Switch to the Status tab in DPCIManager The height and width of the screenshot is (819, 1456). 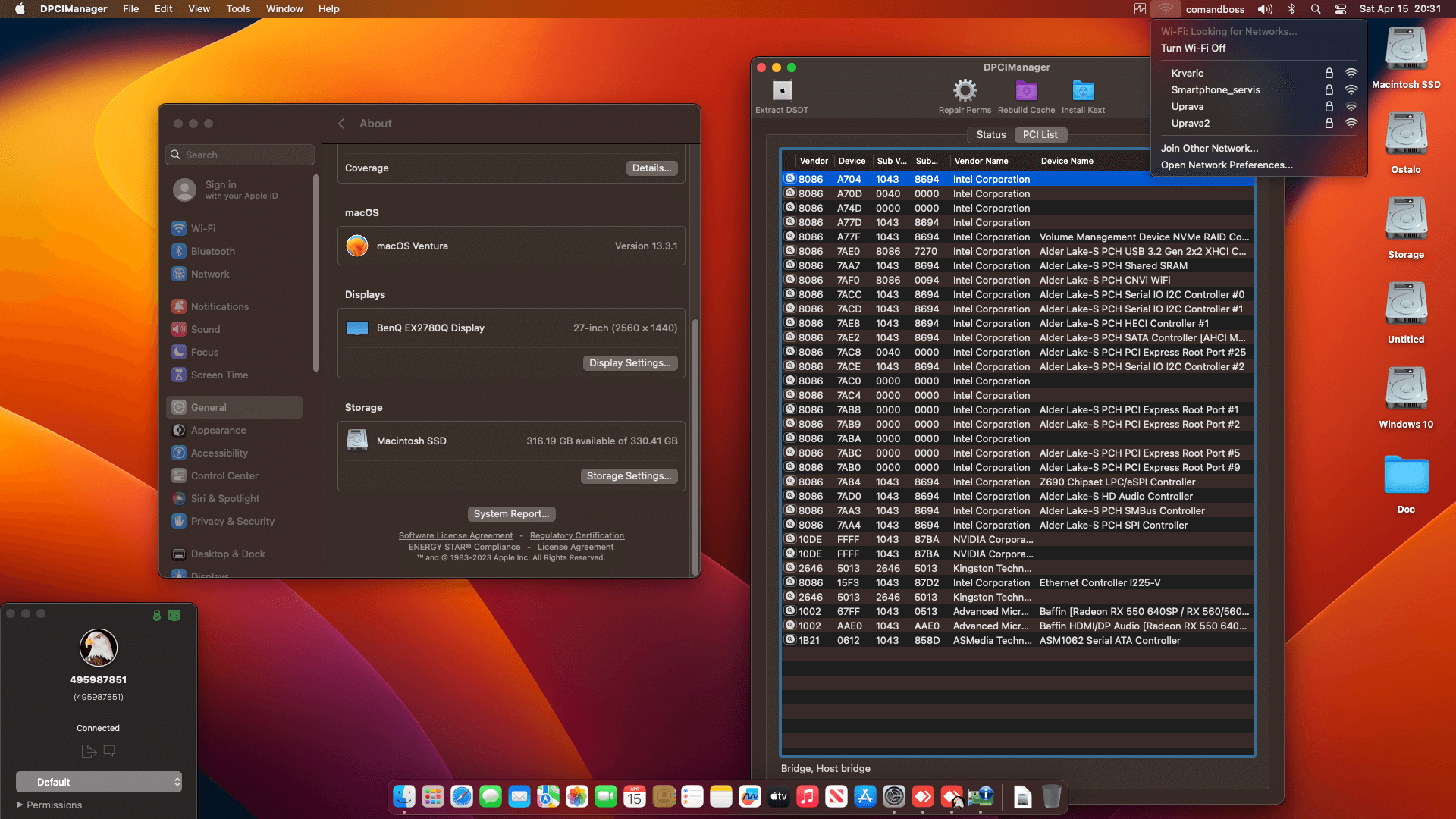point(990,134)
